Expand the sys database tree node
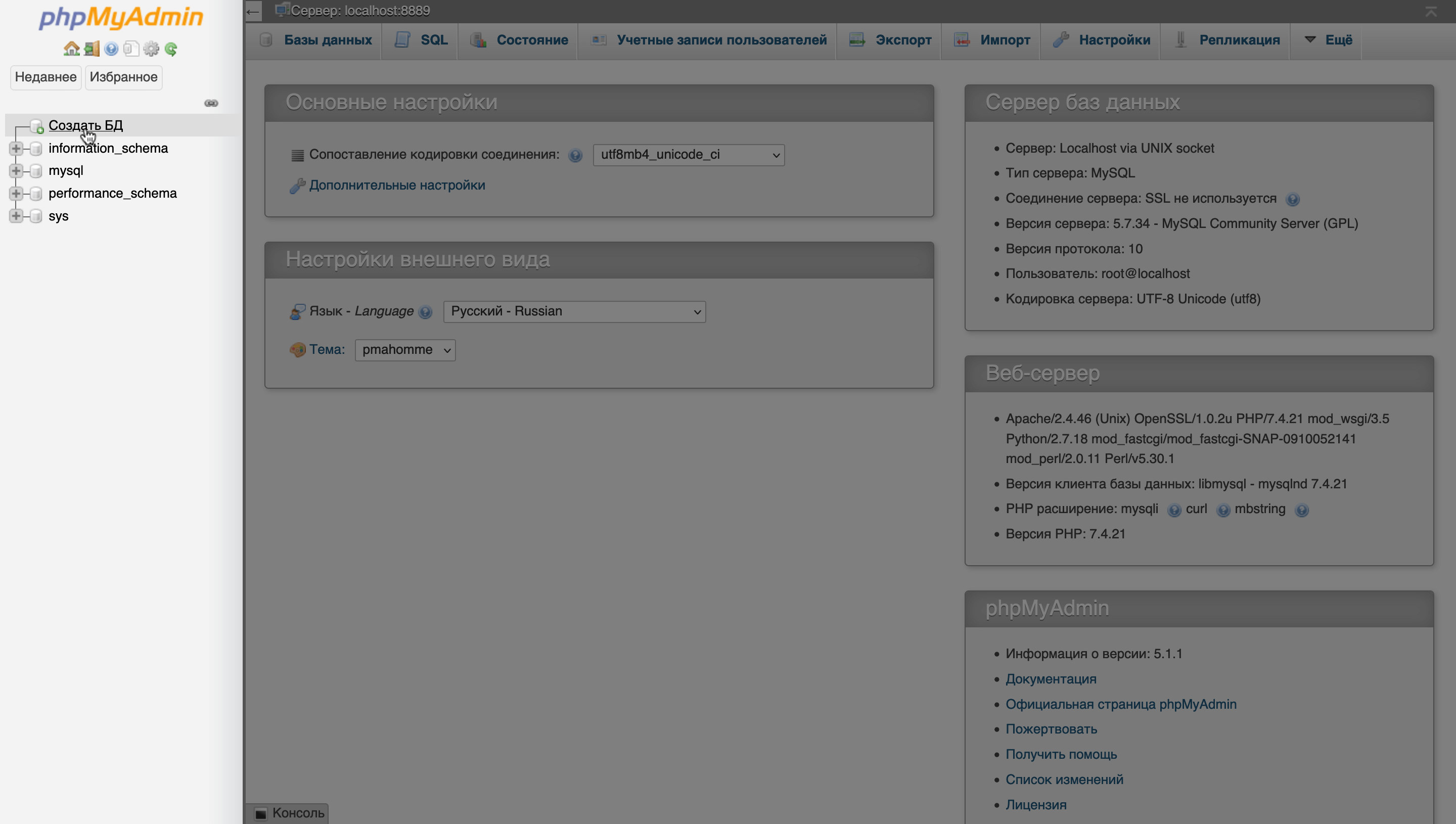Viewport: 1456px width, 824px height. point(16,216)
